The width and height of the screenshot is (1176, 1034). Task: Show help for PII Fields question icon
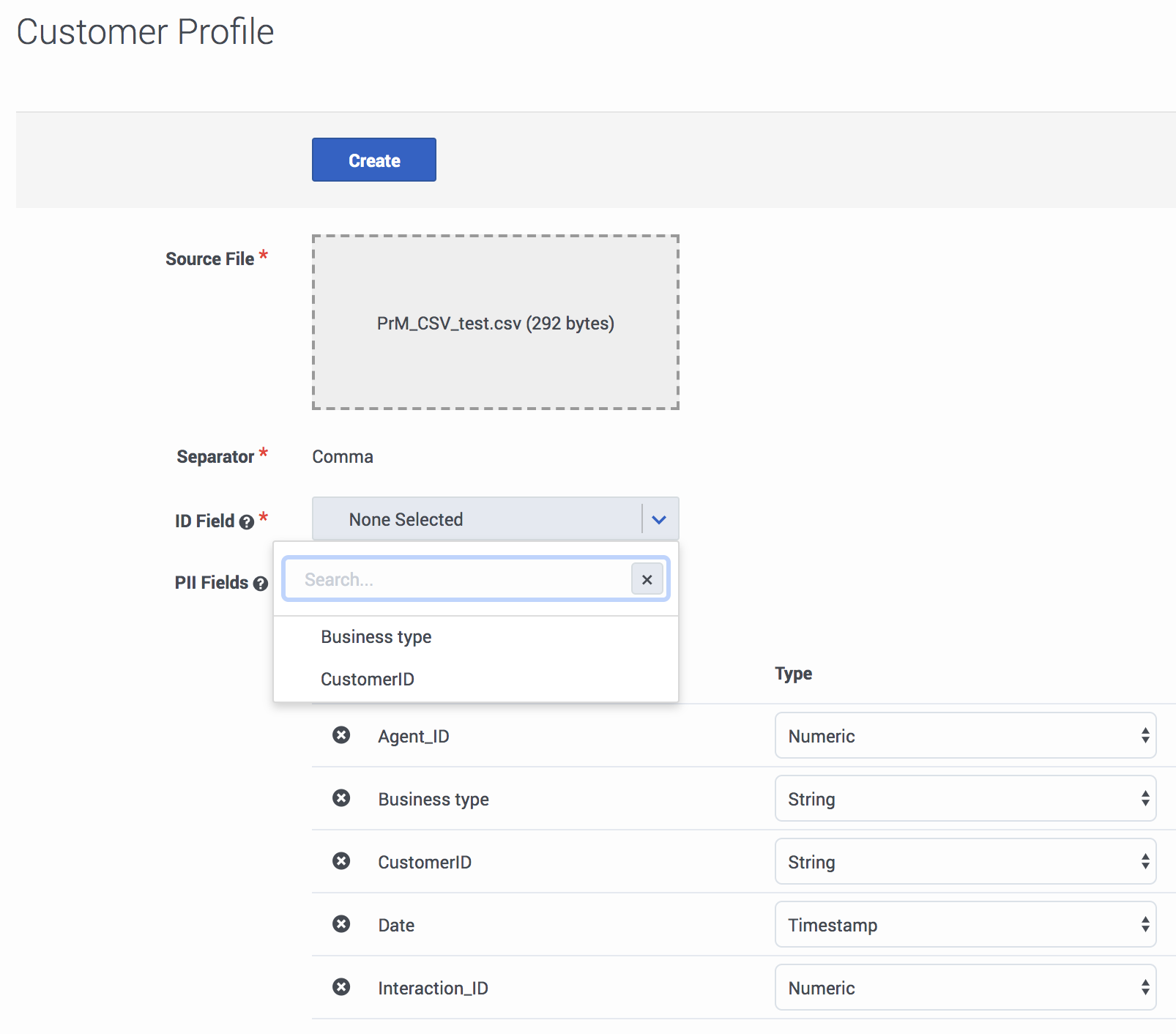click(x=261, y=584)
